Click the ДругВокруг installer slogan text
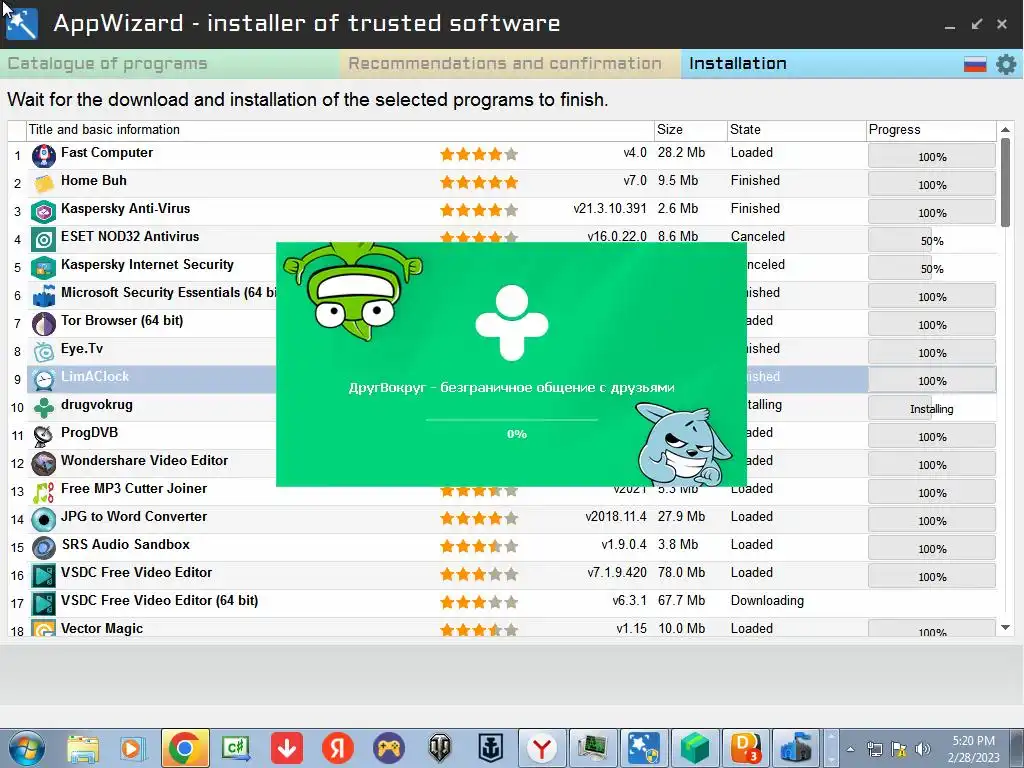 pyautogui.click(x=511, y=387)
